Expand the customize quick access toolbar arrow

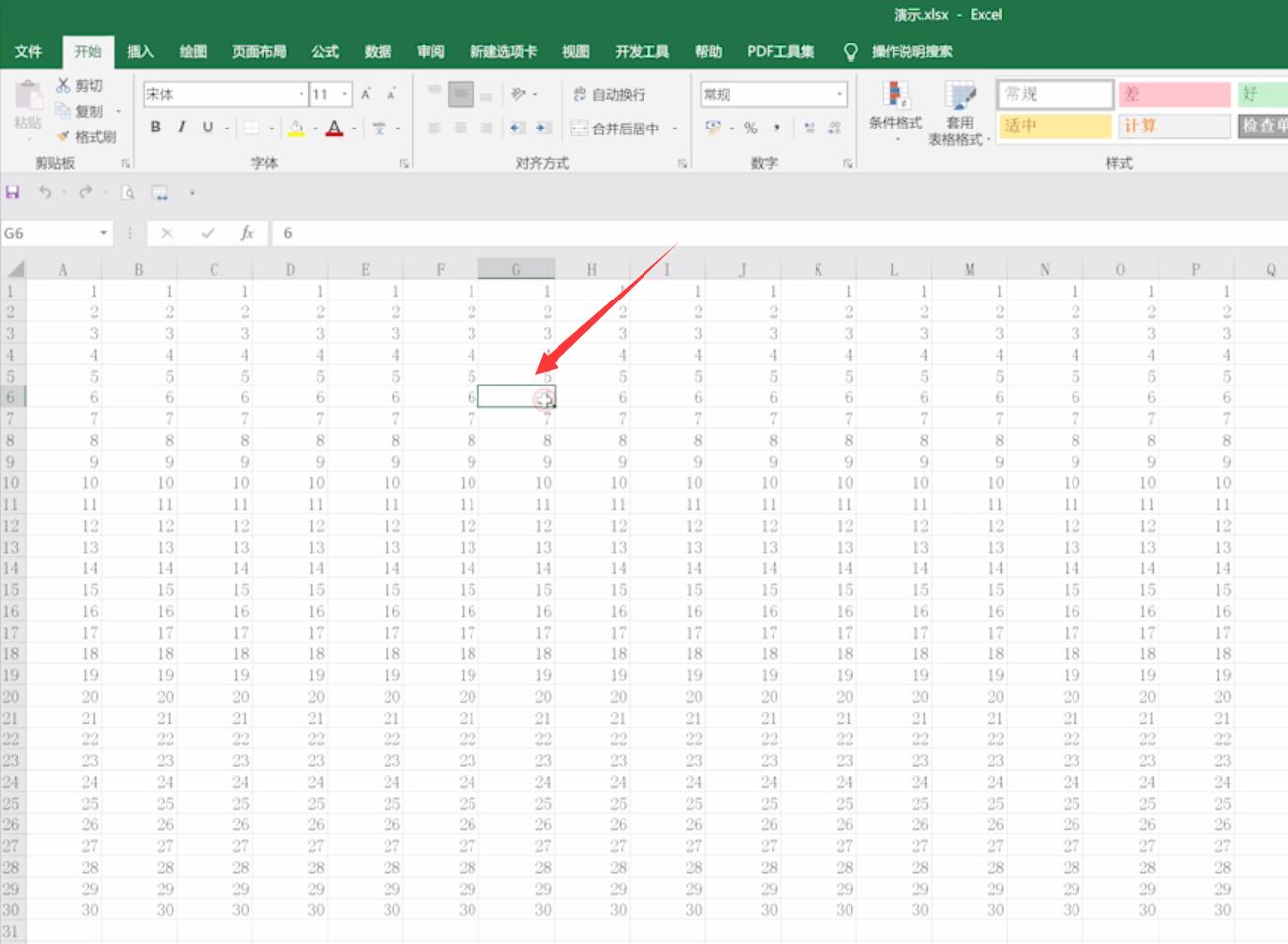click(192, 192)
